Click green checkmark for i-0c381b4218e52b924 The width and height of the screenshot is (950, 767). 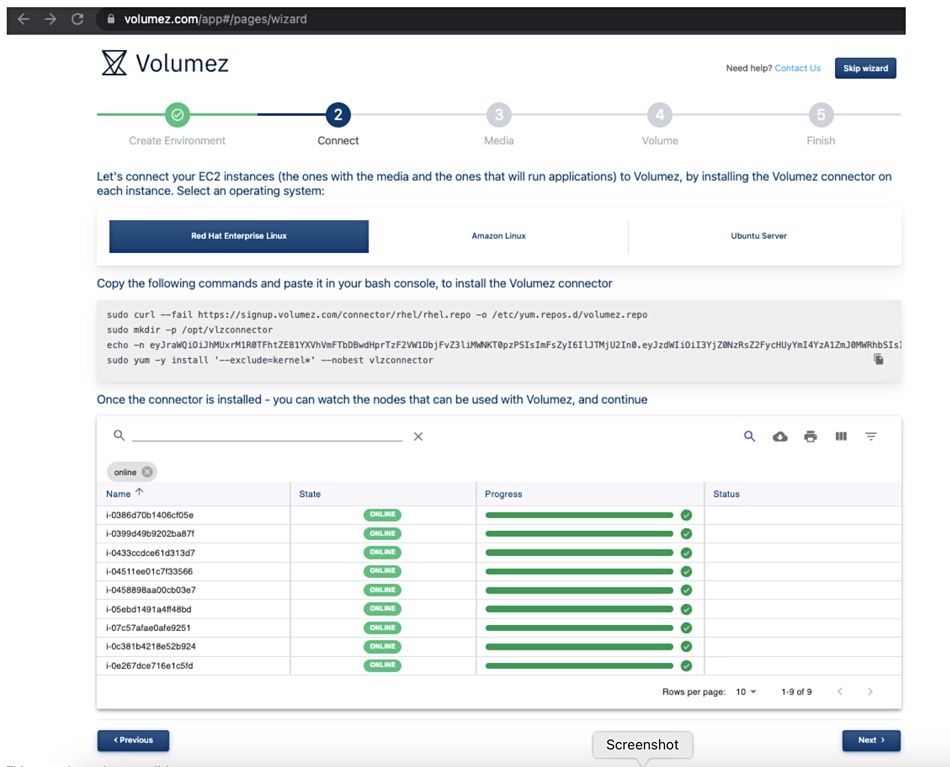point(686,646)
